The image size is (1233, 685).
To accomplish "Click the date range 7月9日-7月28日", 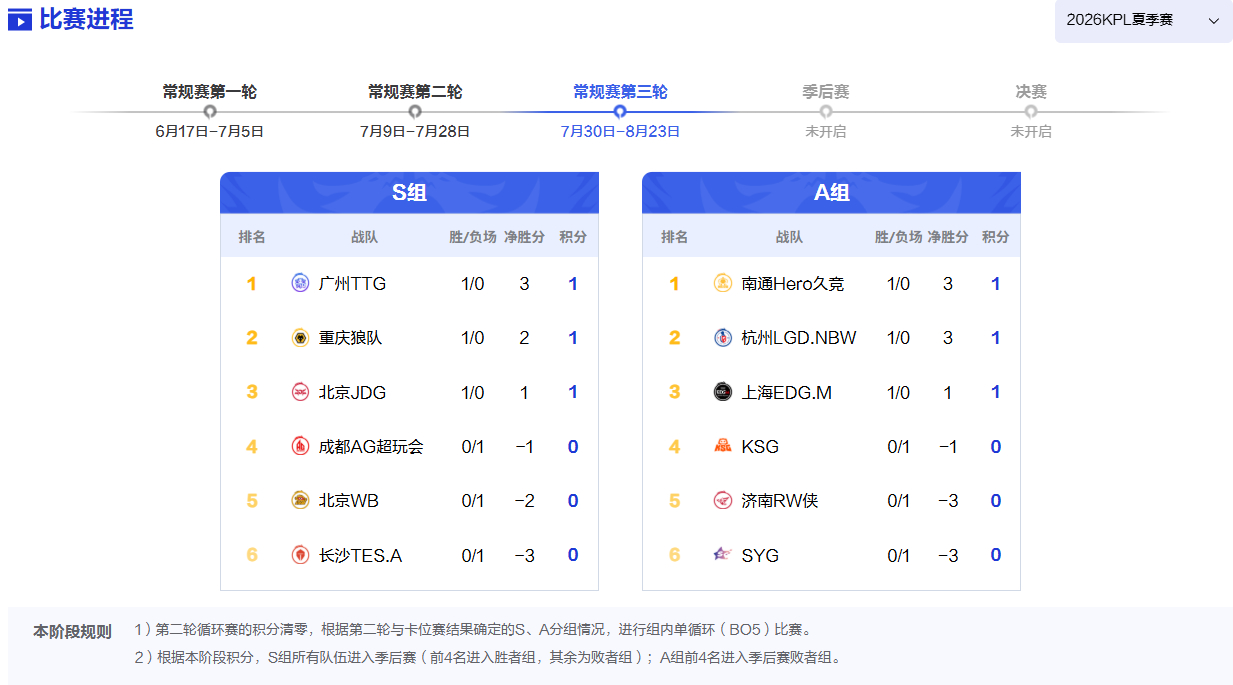I will click(415, 131).
